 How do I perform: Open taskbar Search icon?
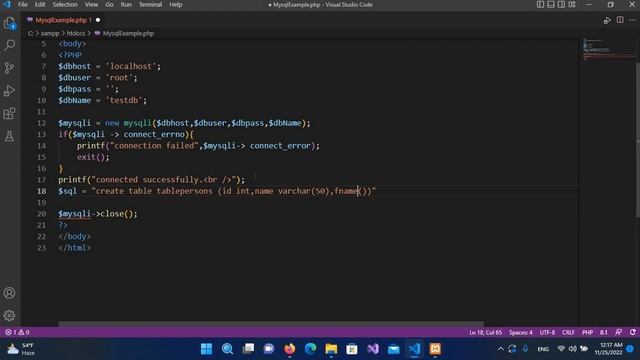[x=227, y=349]
